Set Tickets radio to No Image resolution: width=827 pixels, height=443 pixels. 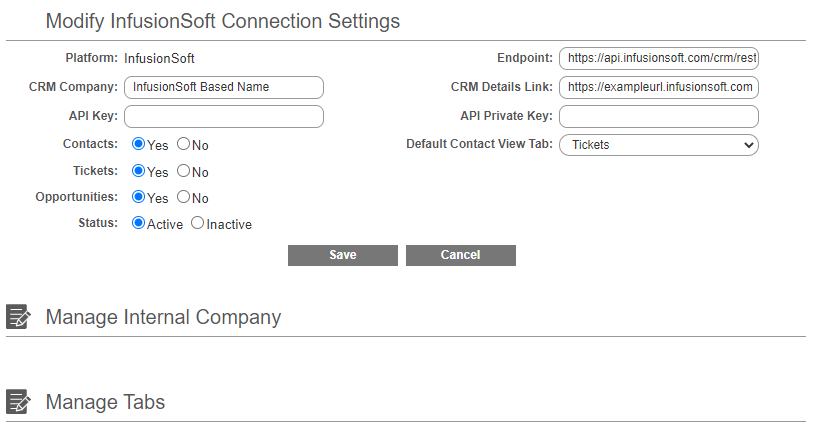(x=184, y=171)
